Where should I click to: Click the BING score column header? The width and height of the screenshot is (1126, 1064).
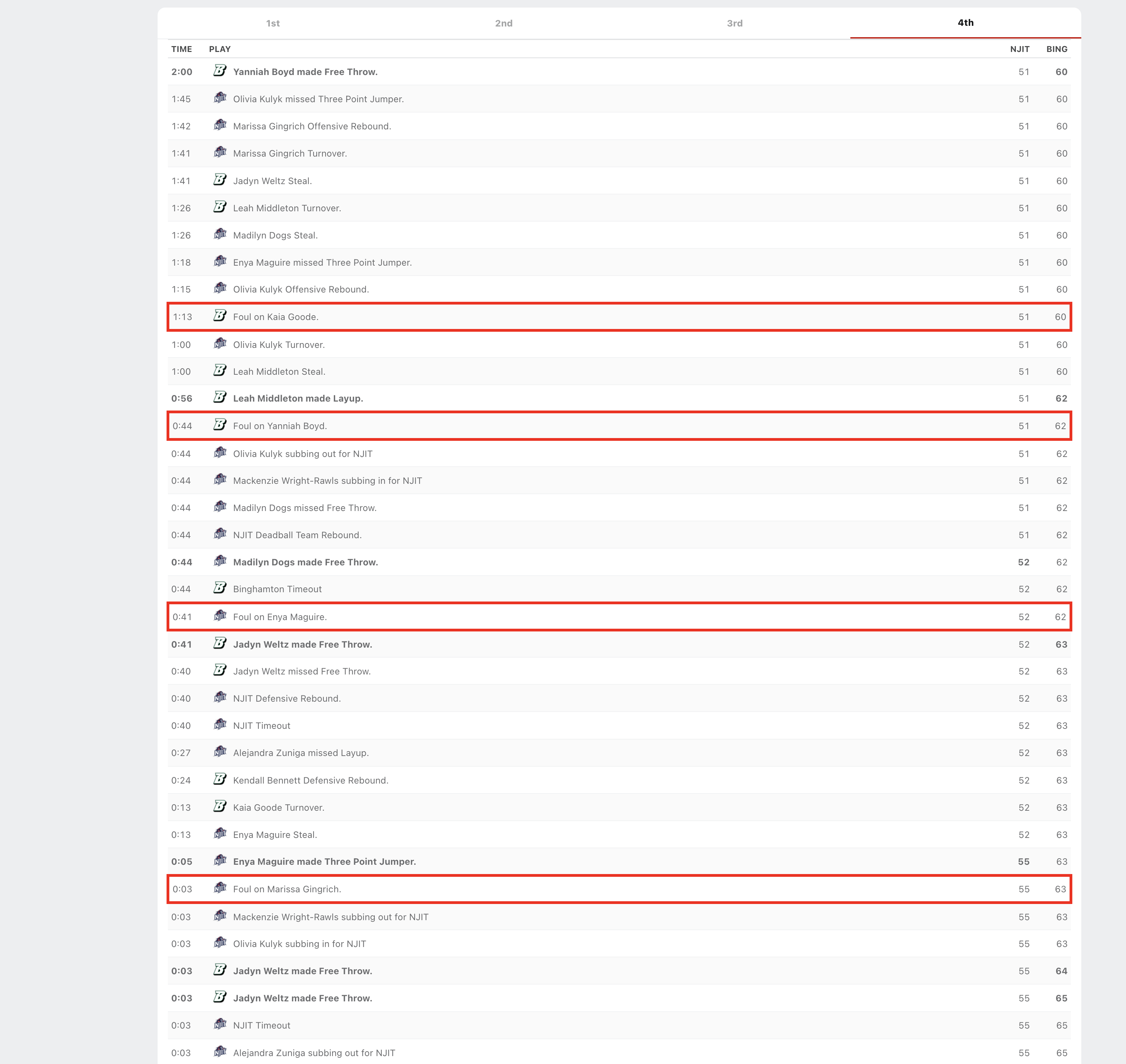(1056, 49)
